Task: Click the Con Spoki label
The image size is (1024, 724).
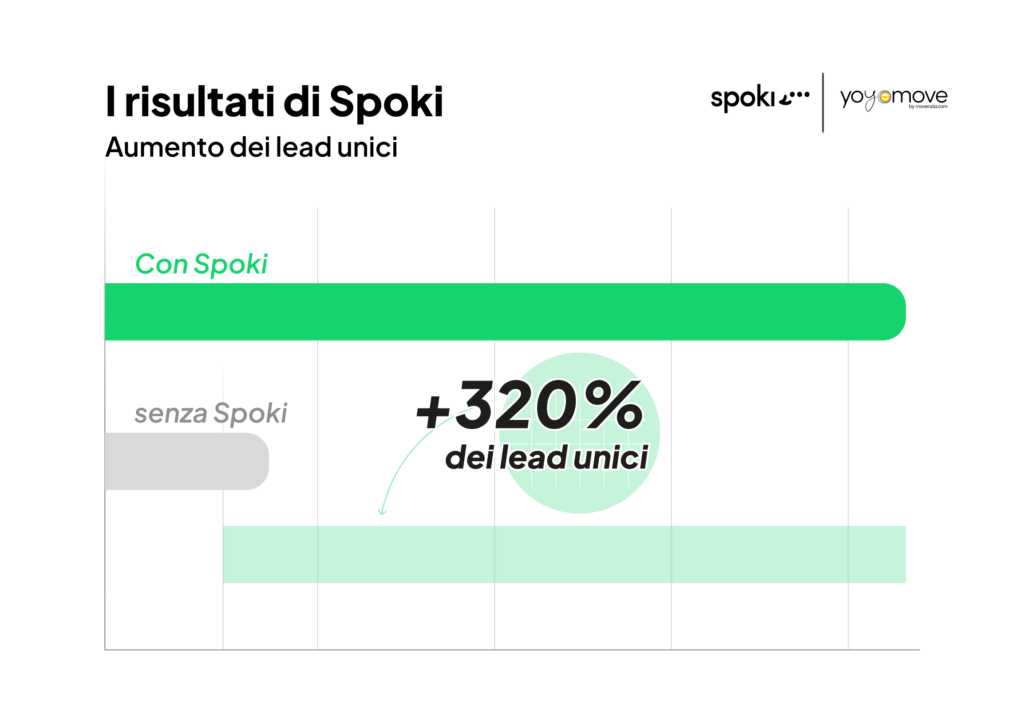Action: (201, 264)
